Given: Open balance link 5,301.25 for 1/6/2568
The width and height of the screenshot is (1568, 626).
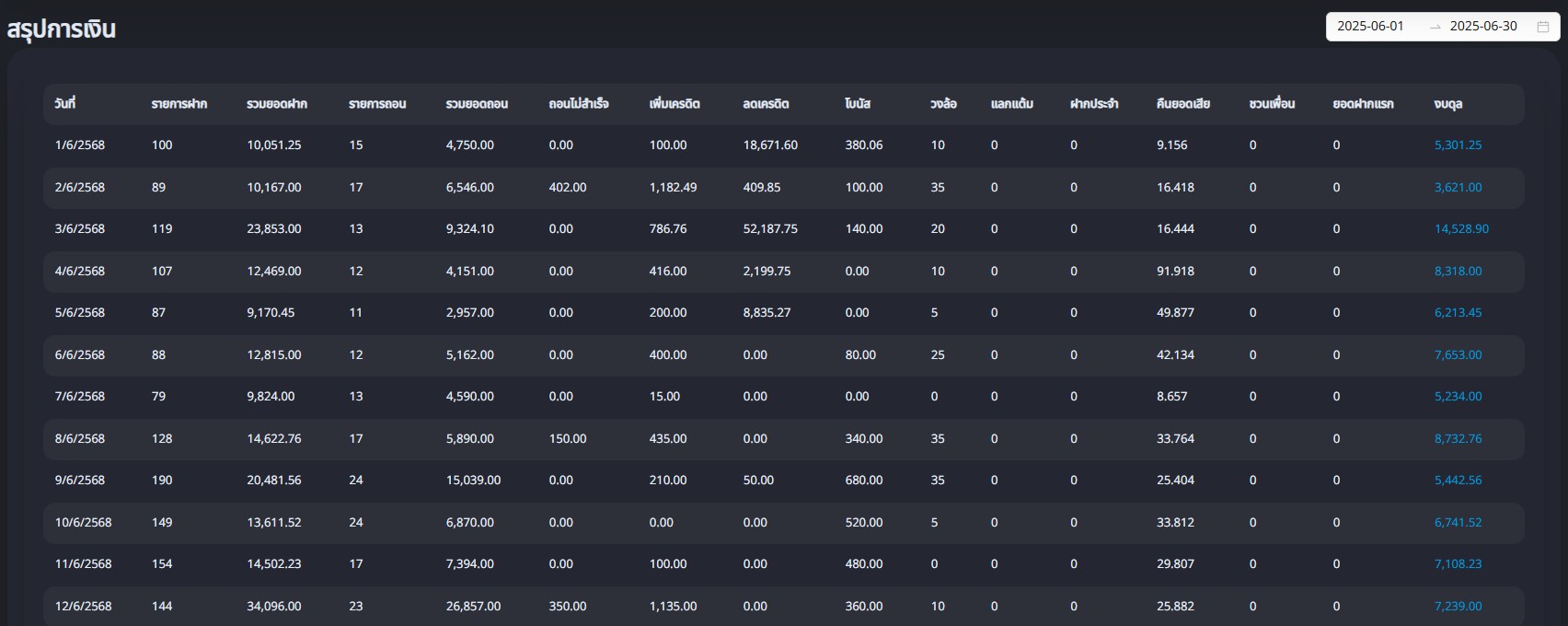Looking at the screenshot, I should [x=1458, y=145].
